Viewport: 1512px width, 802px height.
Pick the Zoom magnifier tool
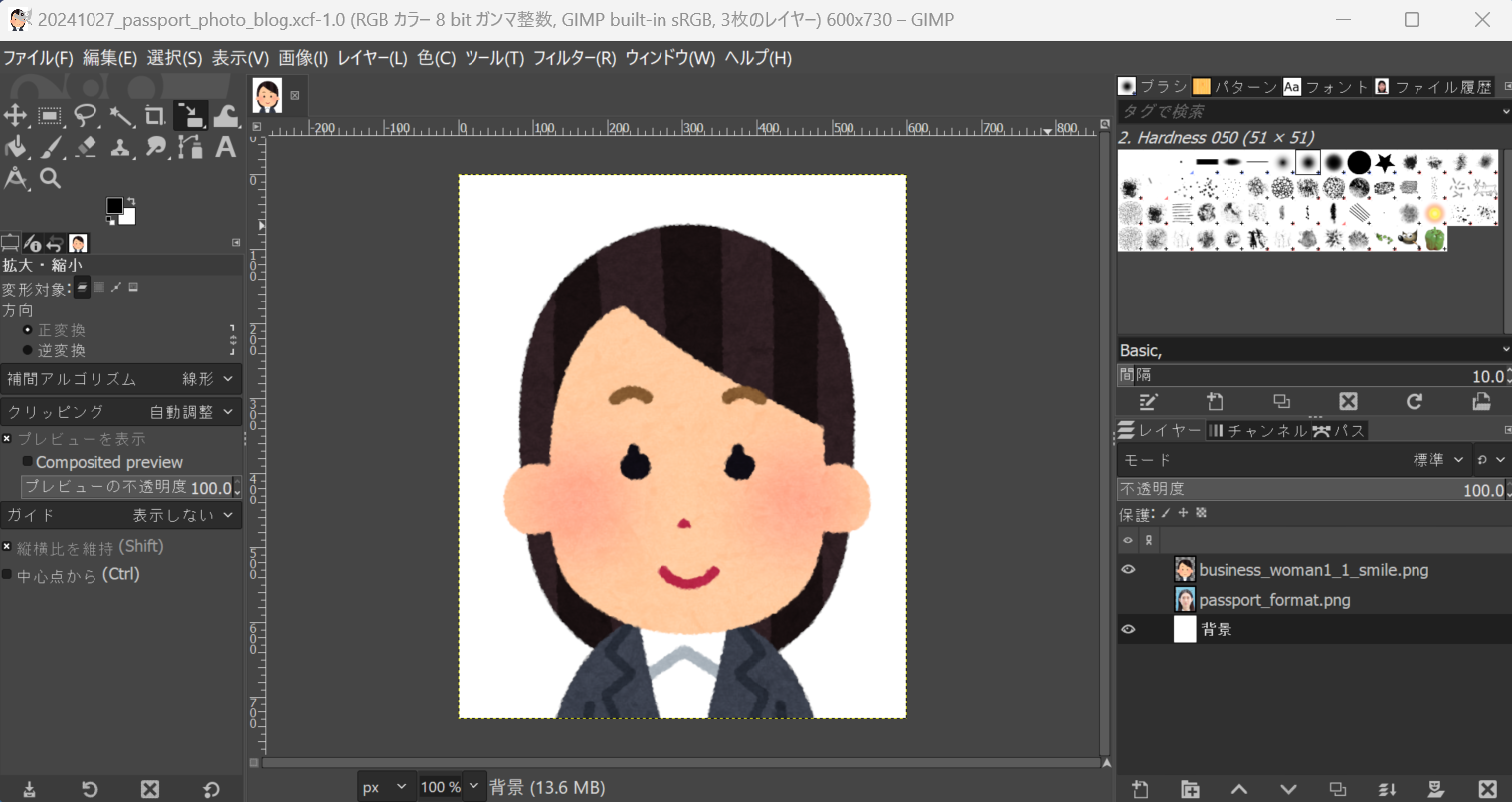(50, 178)
